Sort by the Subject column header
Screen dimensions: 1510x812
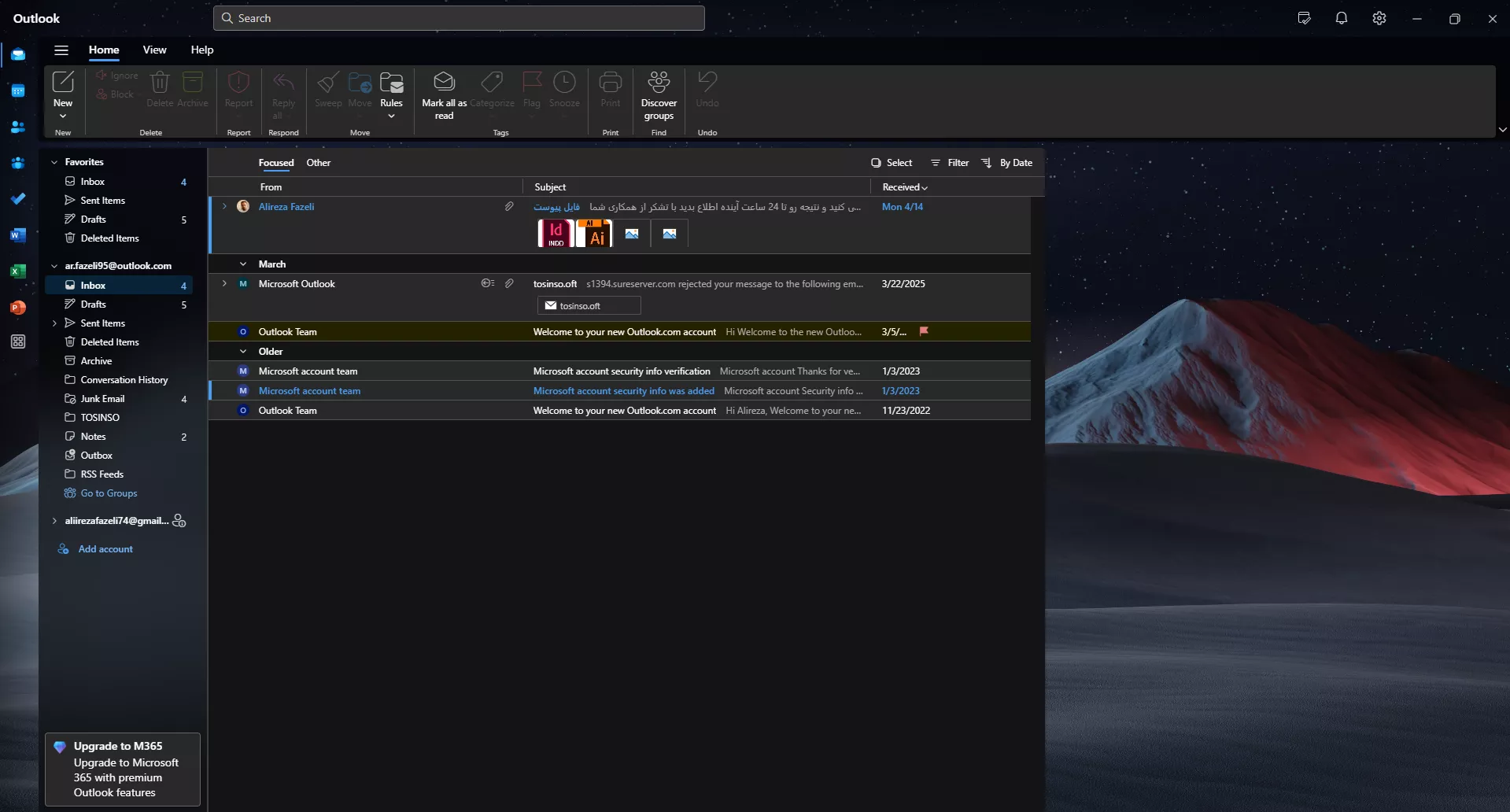pyautogui.click(x=550, y=187)
